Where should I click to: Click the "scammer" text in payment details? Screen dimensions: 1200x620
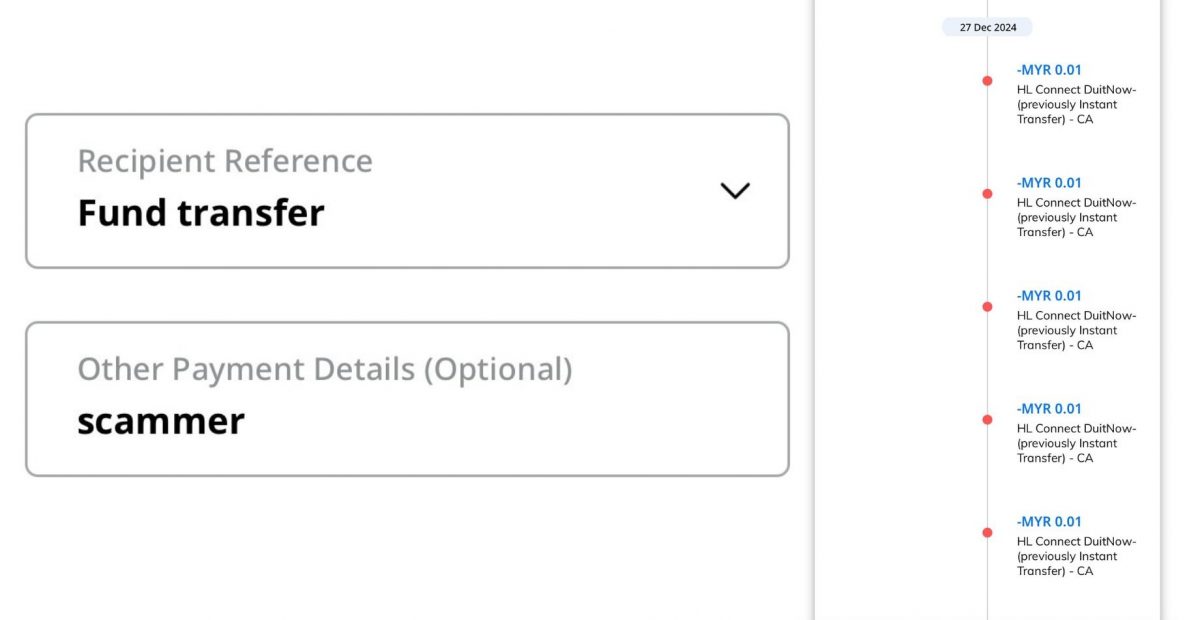pos(161,421)
